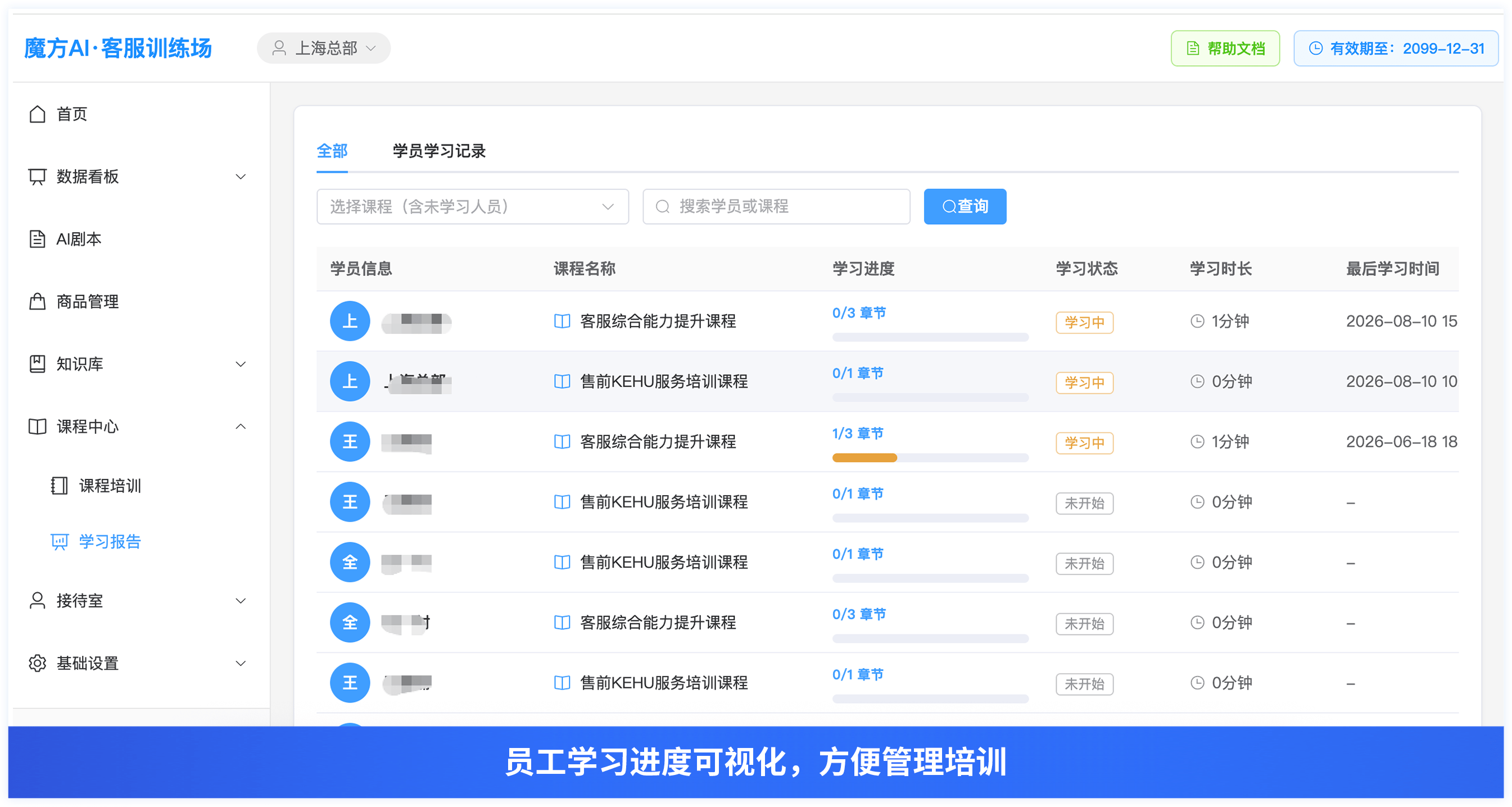Image resolution: width=1512 pixels, height=807 pixels.
Task: Click the orange 1/3 章节 progress bar
Action: [x=930, y=458]
